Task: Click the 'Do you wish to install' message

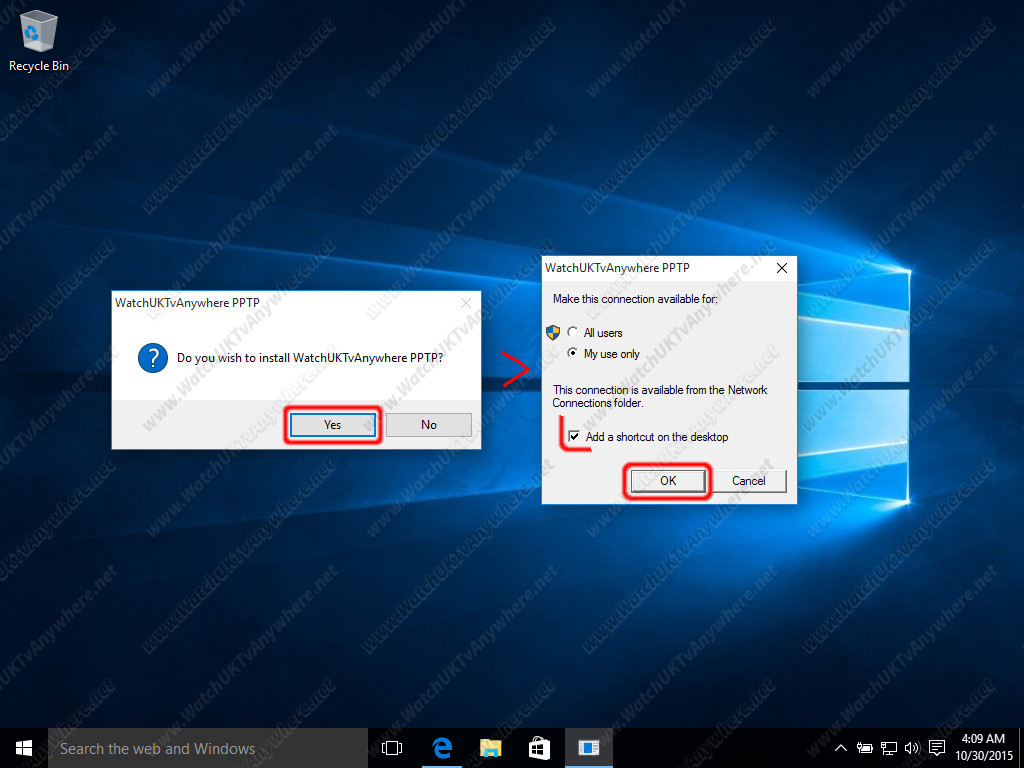Action: tap(310, 358)
